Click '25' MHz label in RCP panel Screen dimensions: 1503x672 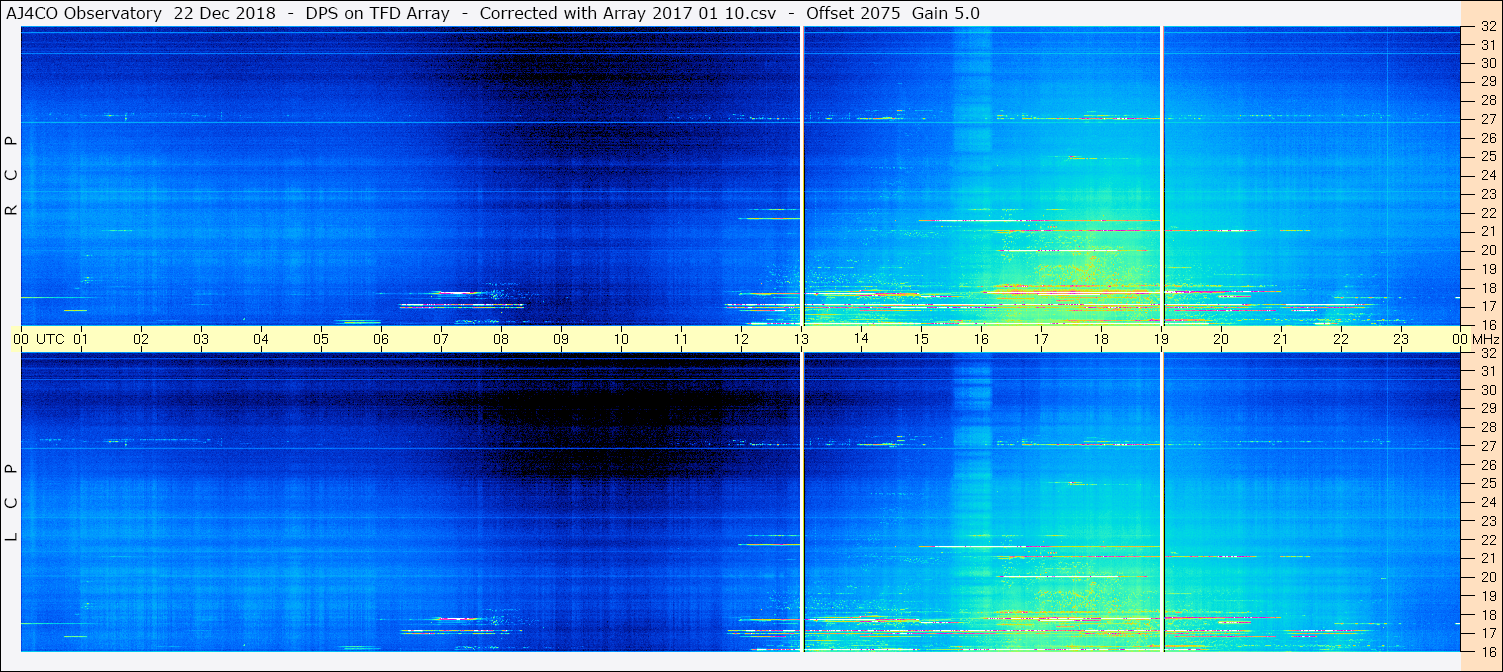point(1488,156)
